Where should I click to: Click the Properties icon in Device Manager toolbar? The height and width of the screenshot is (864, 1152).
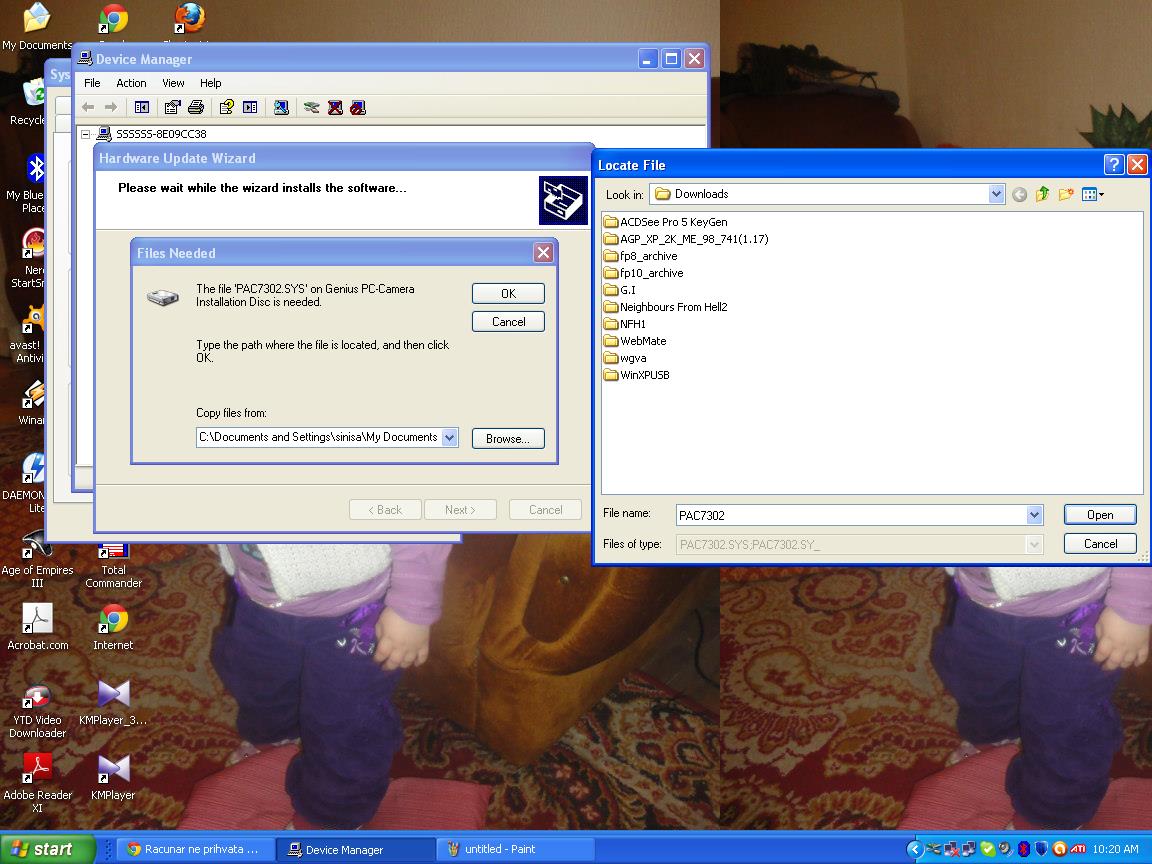(172, 107)
